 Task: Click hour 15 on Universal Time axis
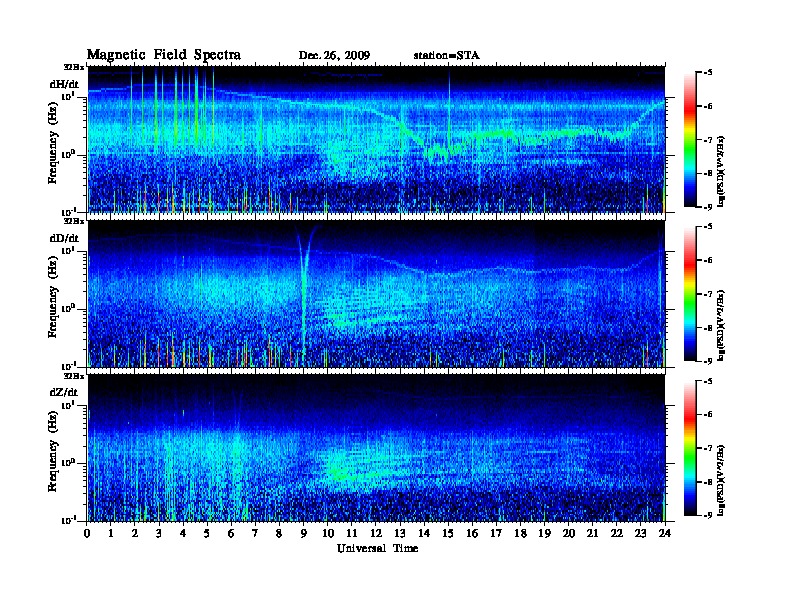pos(448,533)
